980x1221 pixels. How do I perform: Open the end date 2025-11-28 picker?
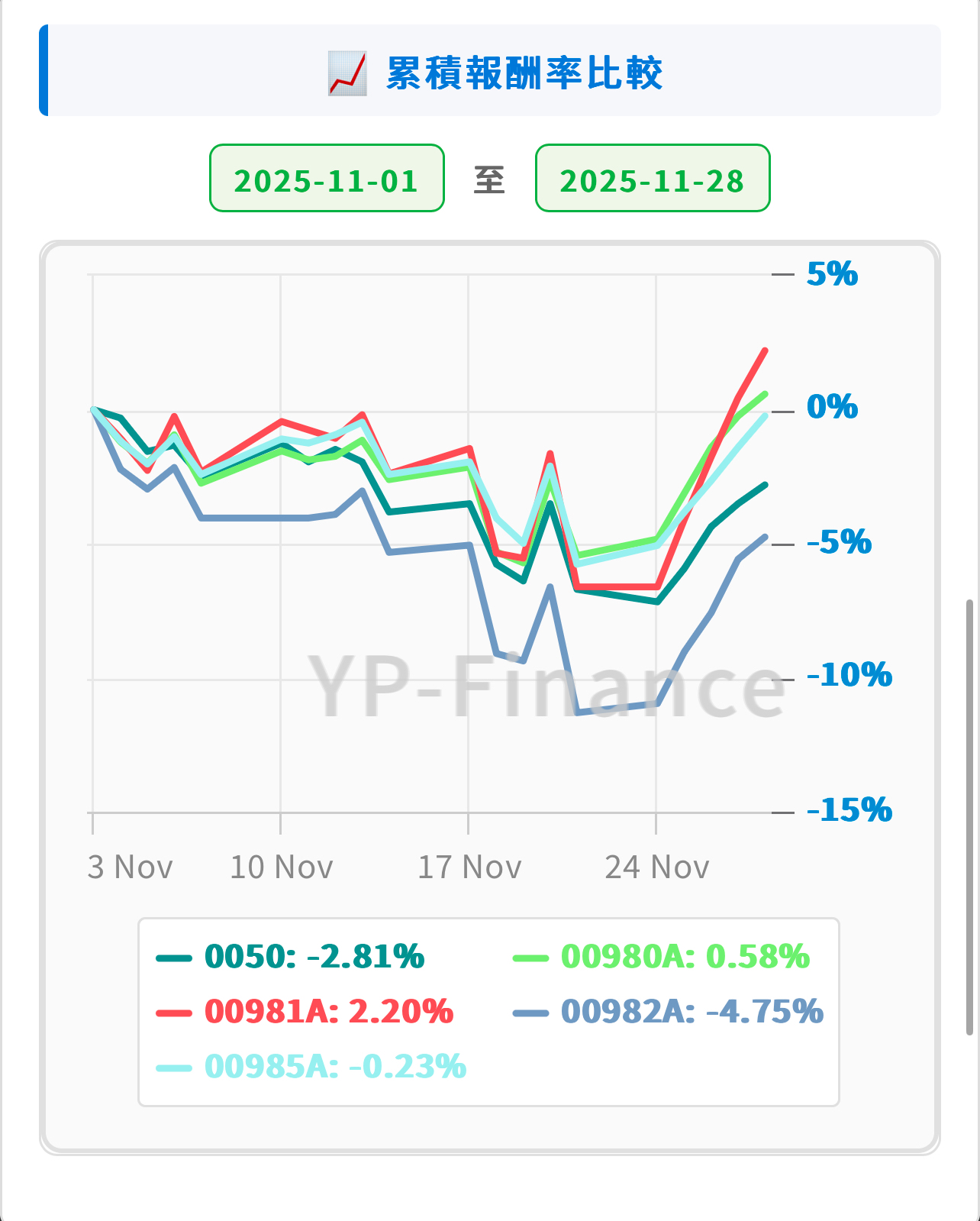[x=653, y=179]
